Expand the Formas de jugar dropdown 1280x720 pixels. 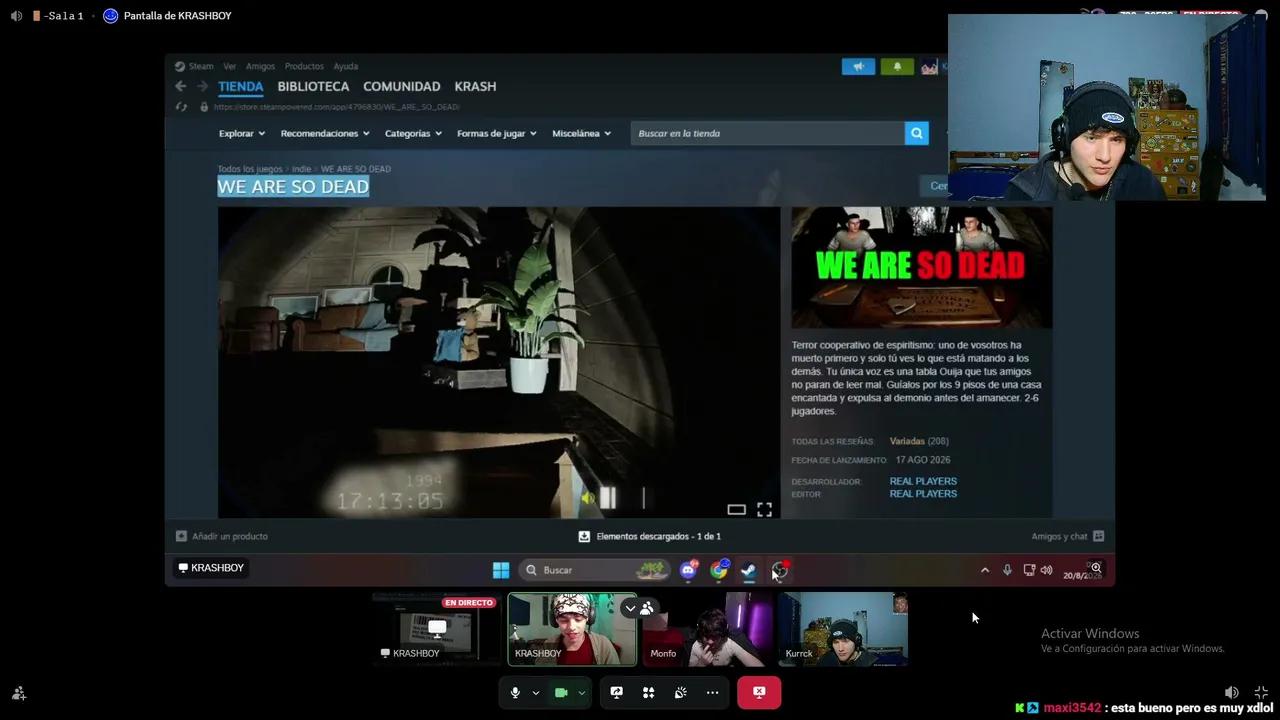pyautogui.click(x=496, y=133)
